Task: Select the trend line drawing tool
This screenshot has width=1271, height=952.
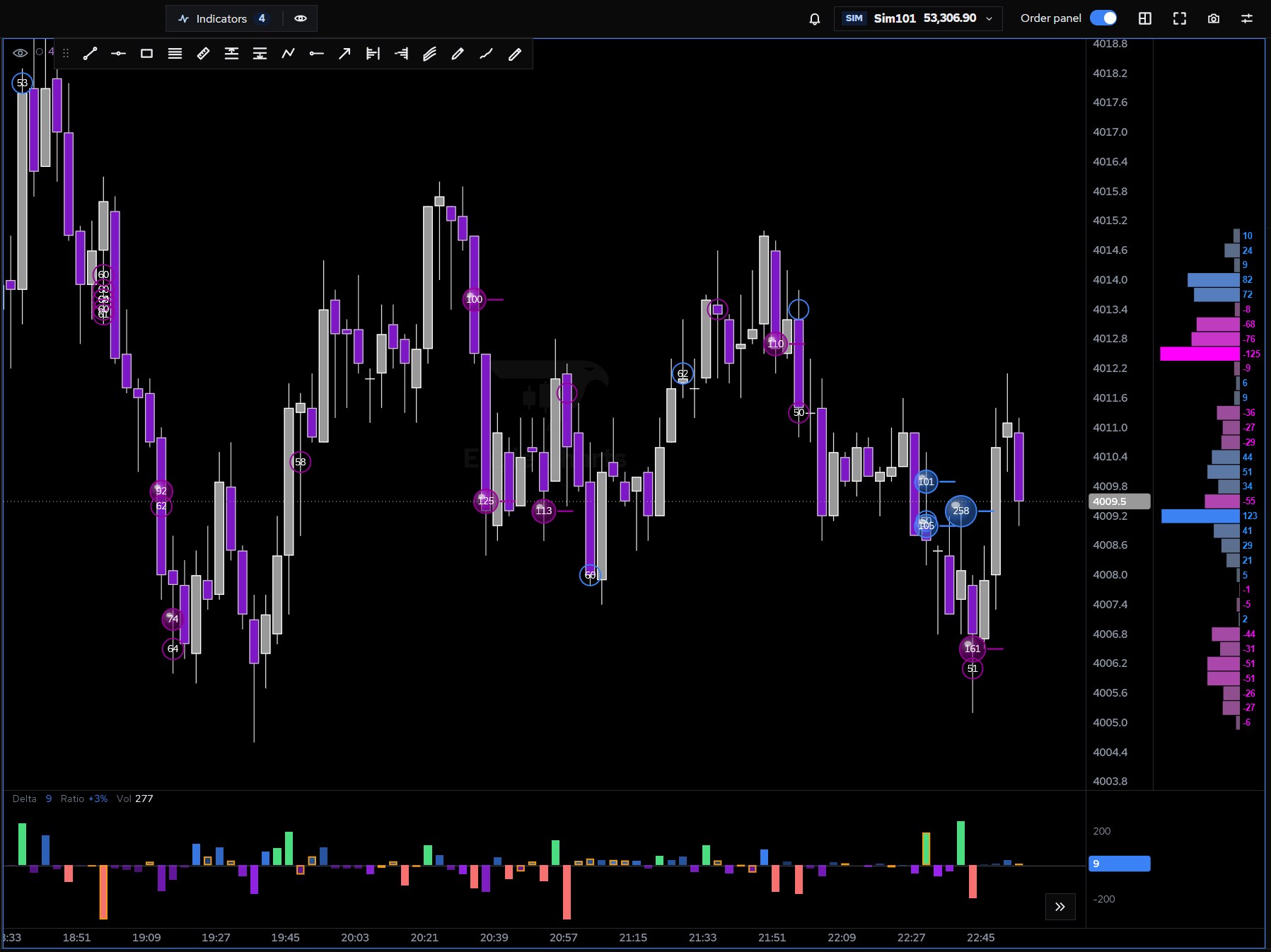Action: pos(90,54)
